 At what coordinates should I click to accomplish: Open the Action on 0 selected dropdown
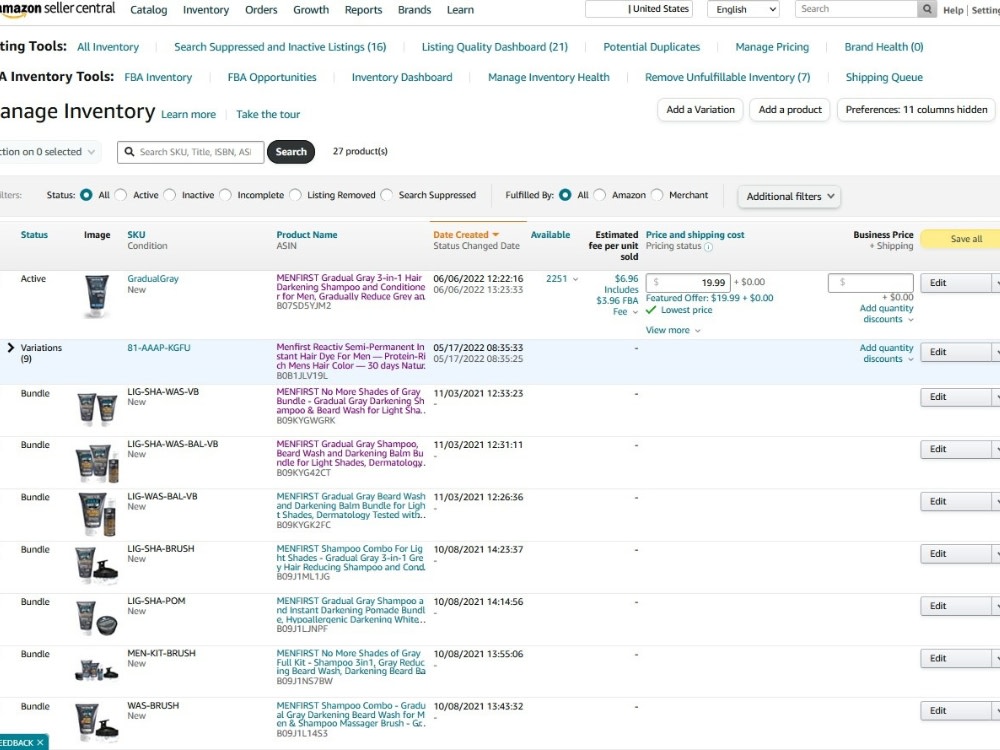[48, 152]
